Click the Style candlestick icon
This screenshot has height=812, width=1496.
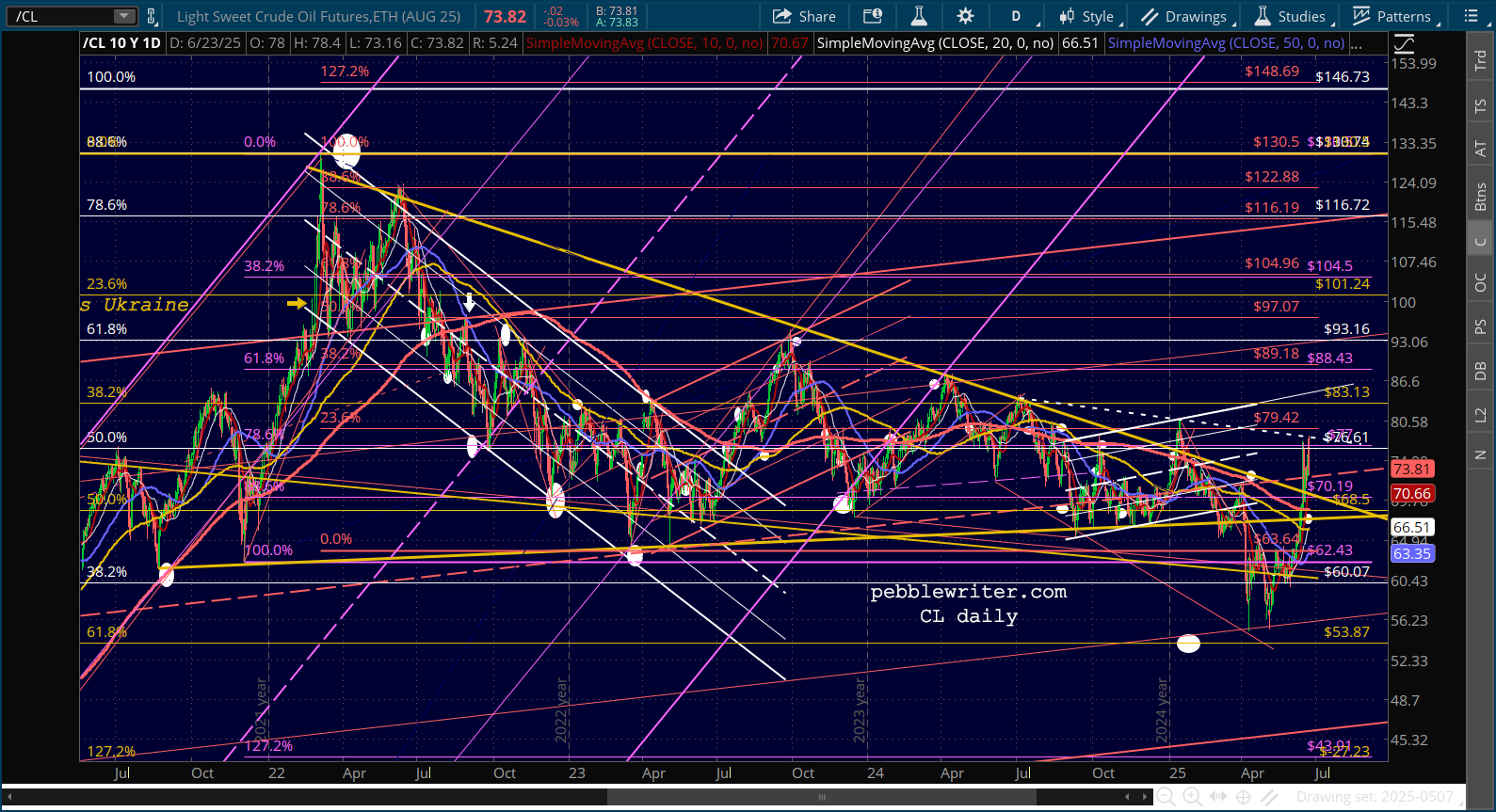pyautogui.click(x=1068, y=16)
